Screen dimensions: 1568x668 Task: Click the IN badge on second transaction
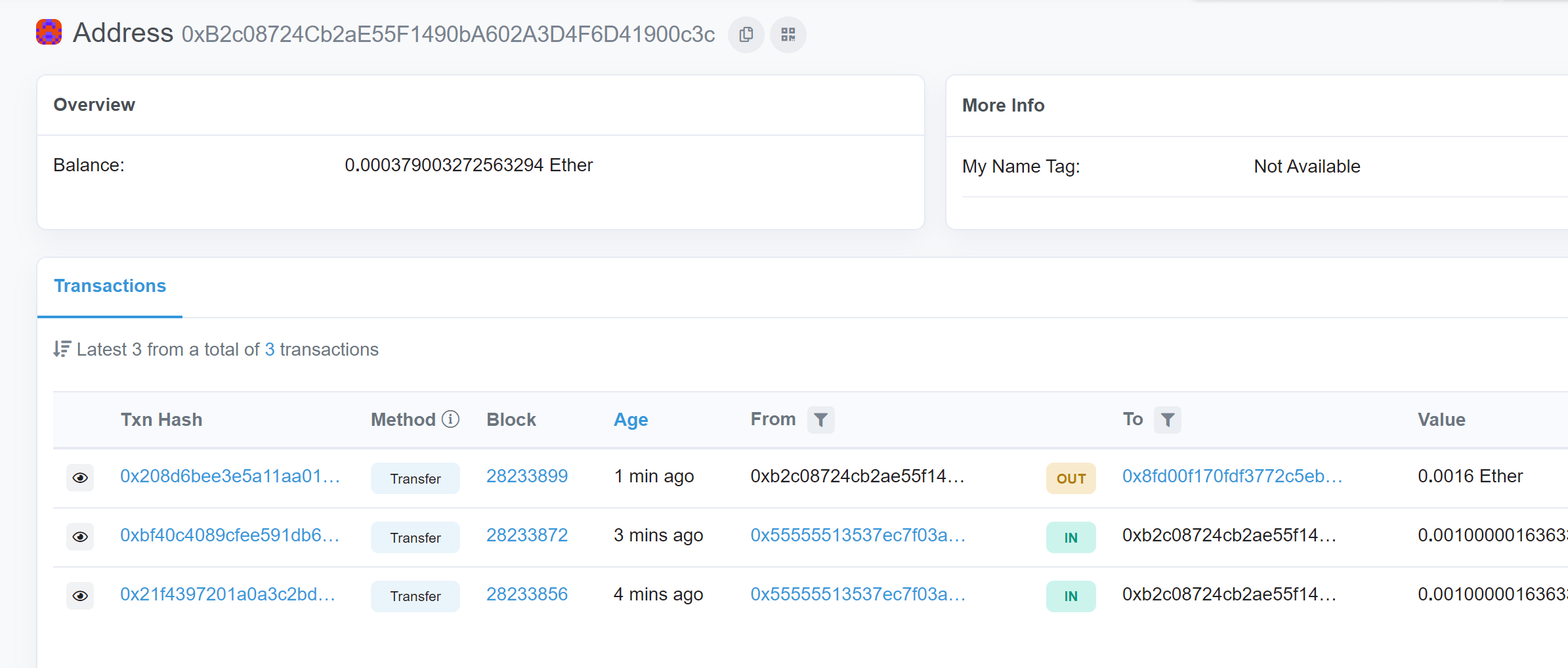click(x=1070, y=537)
